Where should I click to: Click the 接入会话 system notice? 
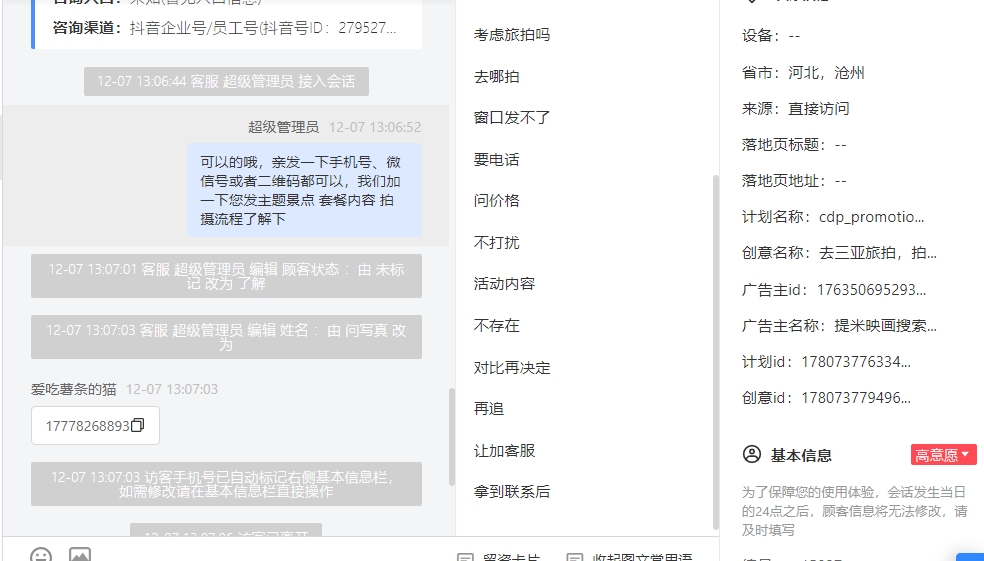[226, 82]
